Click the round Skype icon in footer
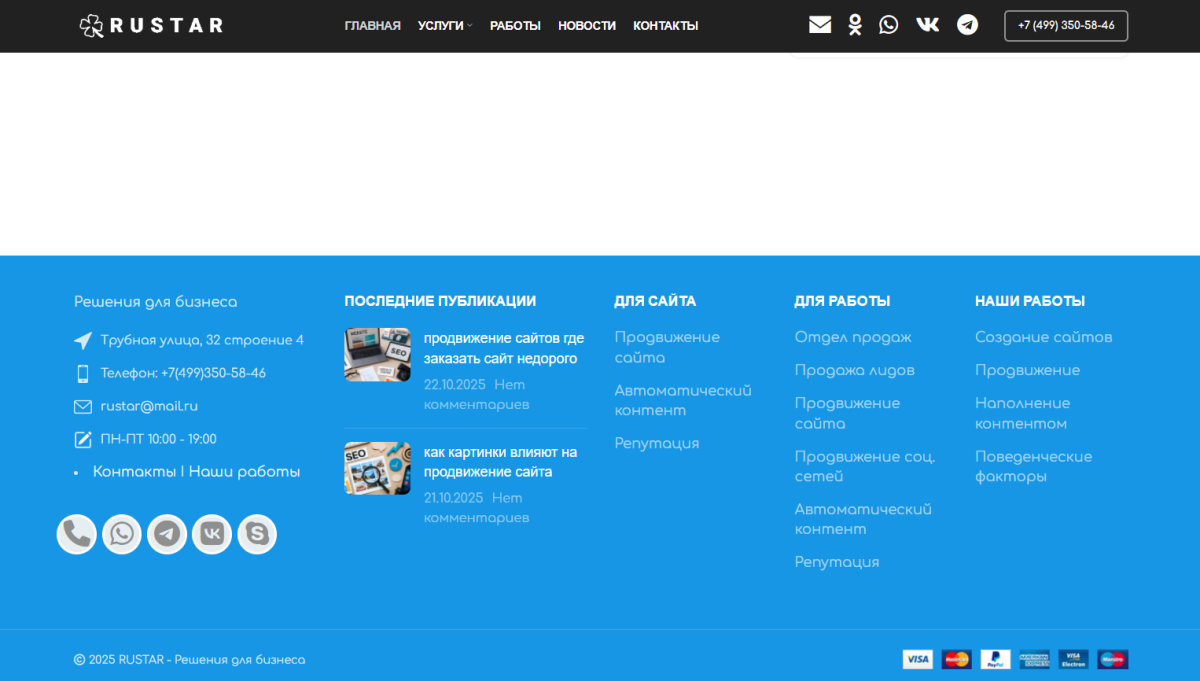This screenshot has width=1200, height=681. (257, 534)
